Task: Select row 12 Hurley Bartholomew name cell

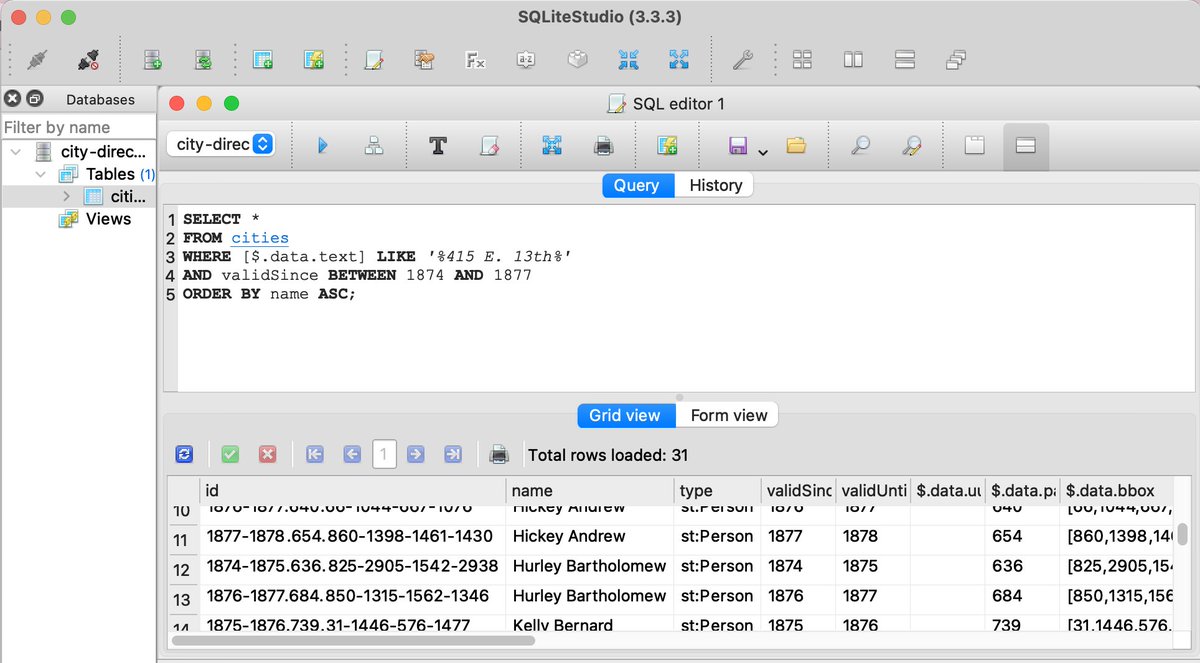Action: (x=590, y=566)
